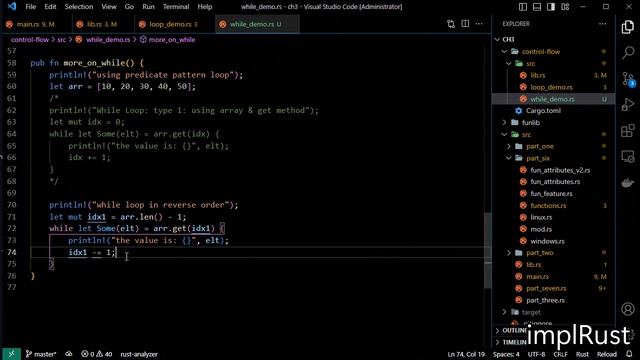Screen dimensions: 640x360
Task: Open editor More Actions ellipsis
Action: (479, 24)
